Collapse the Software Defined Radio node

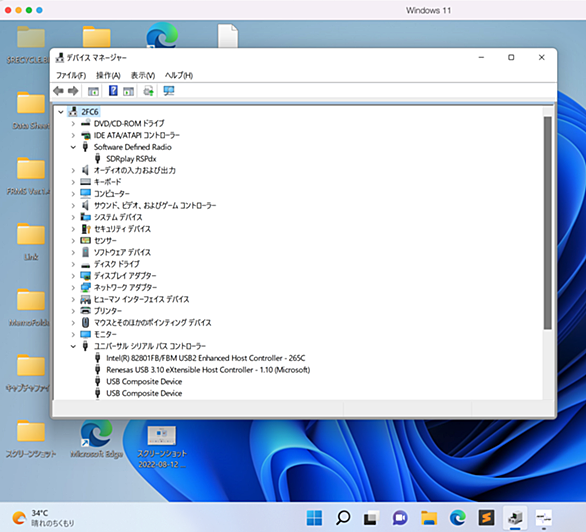[73, 147]
